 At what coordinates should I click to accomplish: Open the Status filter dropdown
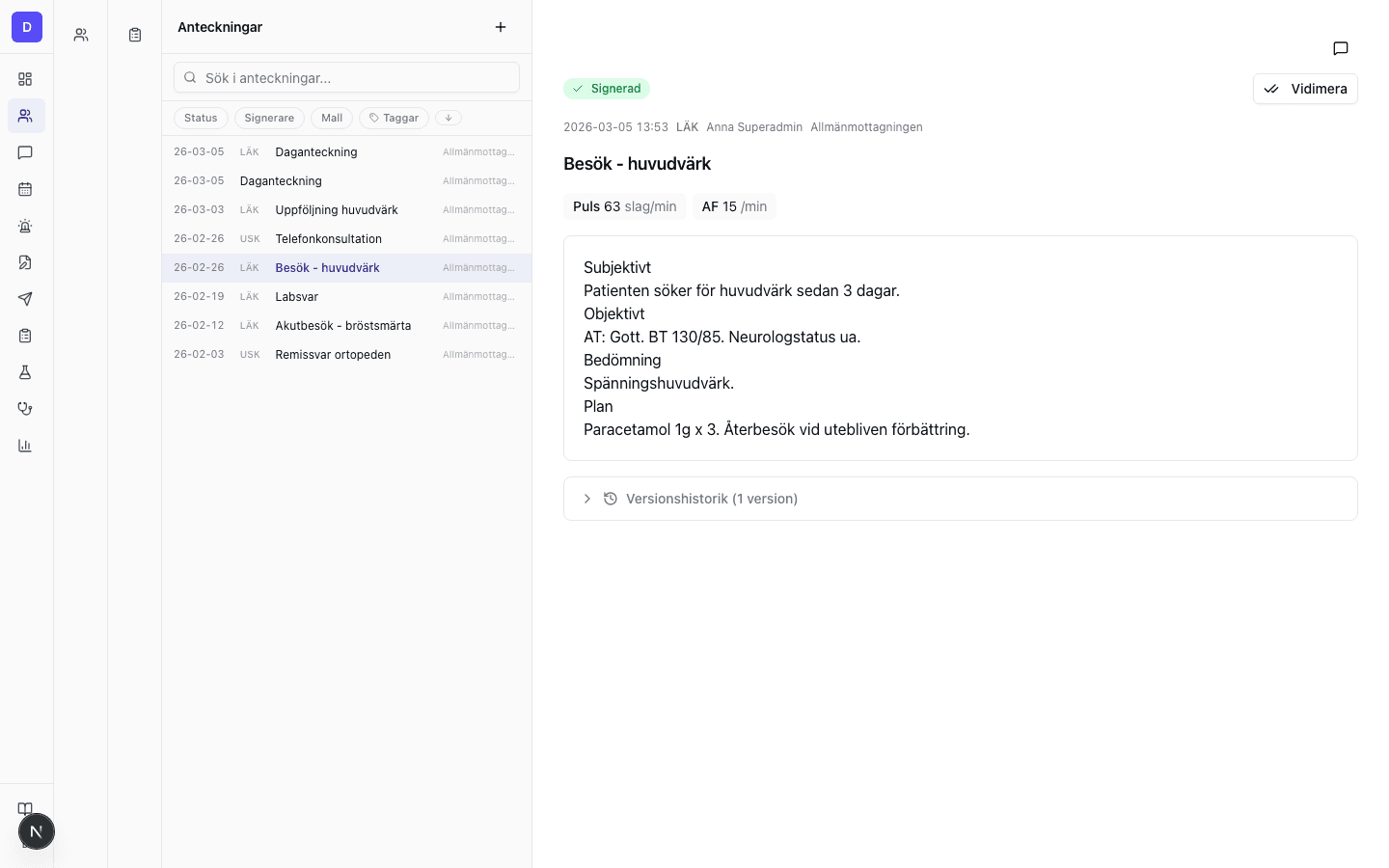201,118
